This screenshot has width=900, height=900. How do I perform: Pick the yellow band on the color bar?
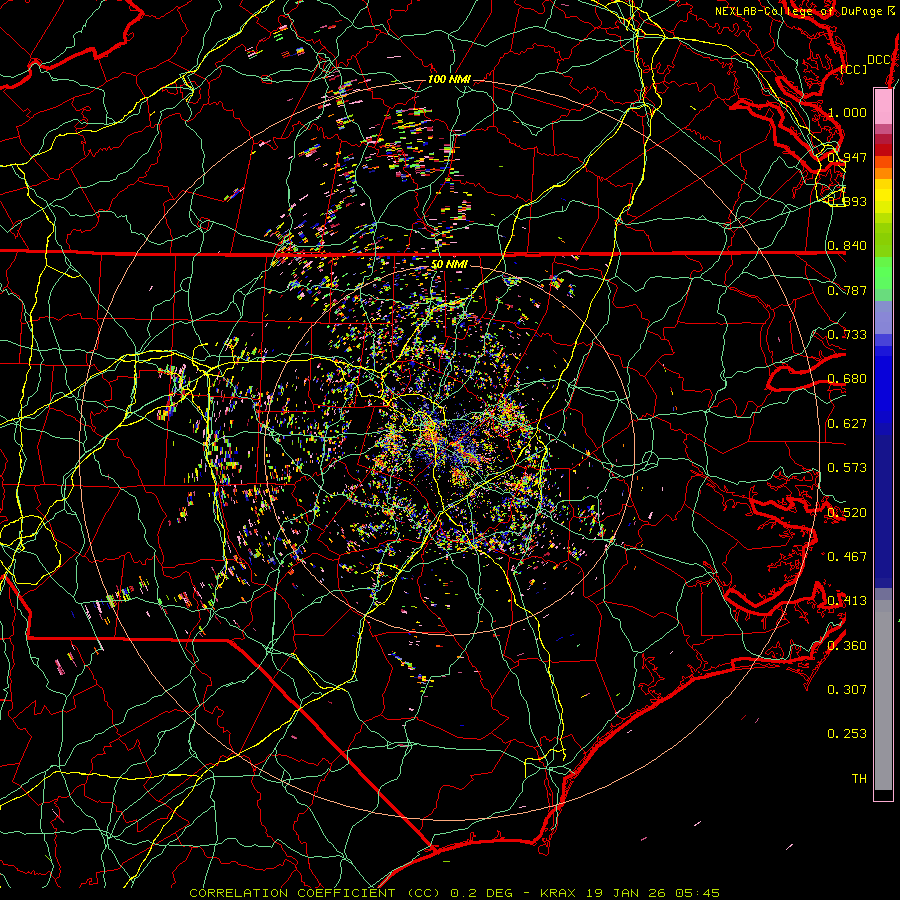(883, 197)
